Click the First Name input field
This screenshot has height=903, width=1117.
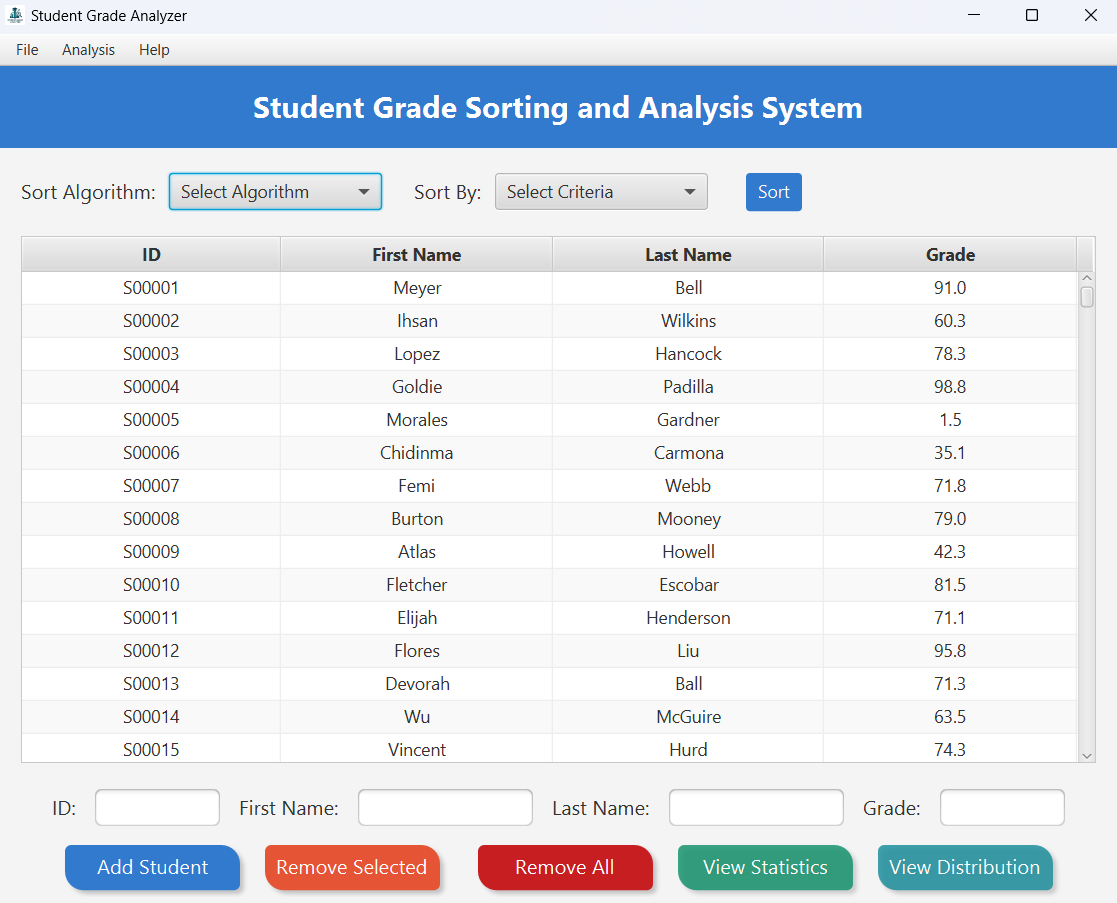pos(444,807)
